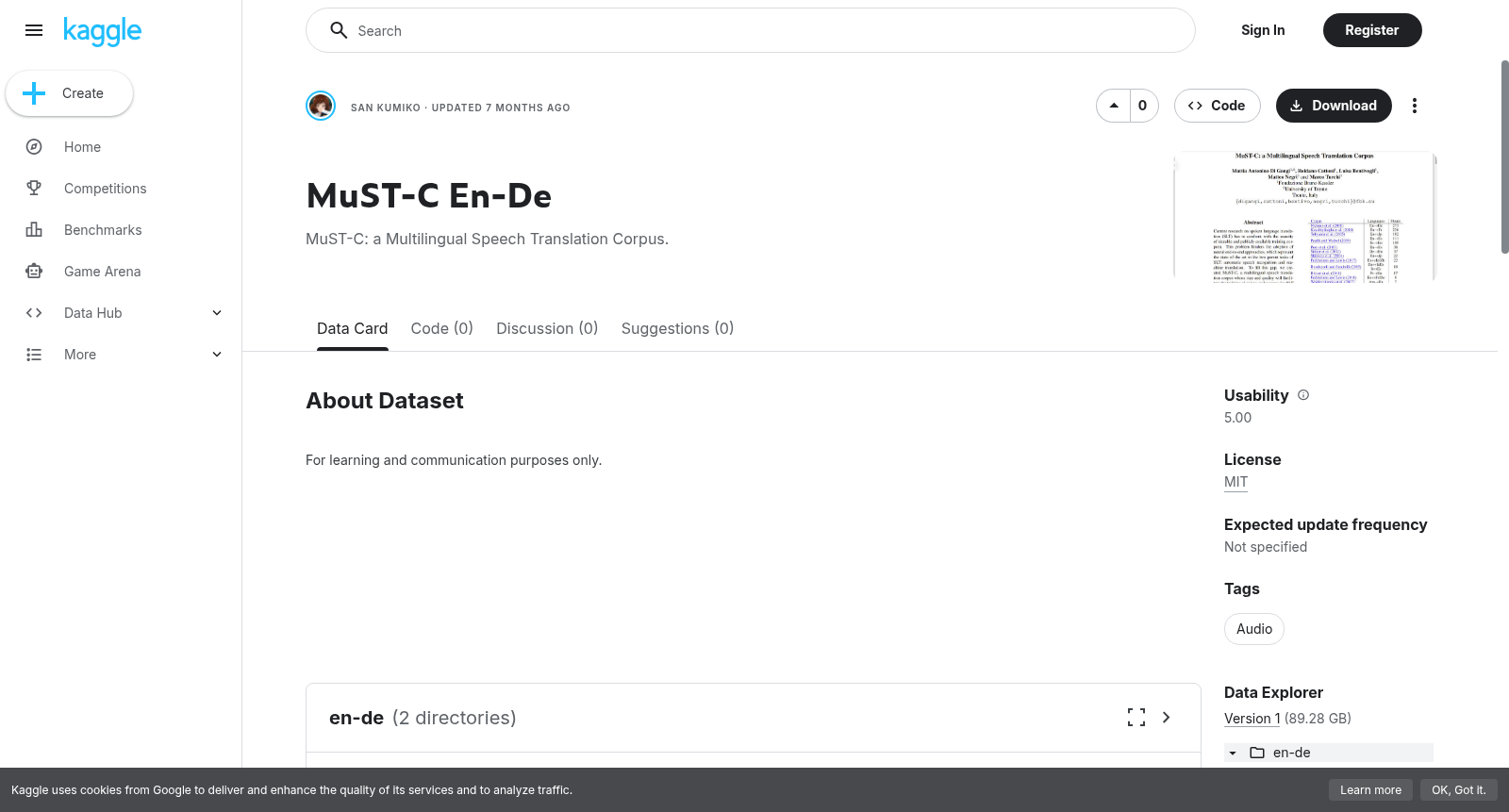
Task: Click the Competitions trophy icon
Action: point(34,189)
